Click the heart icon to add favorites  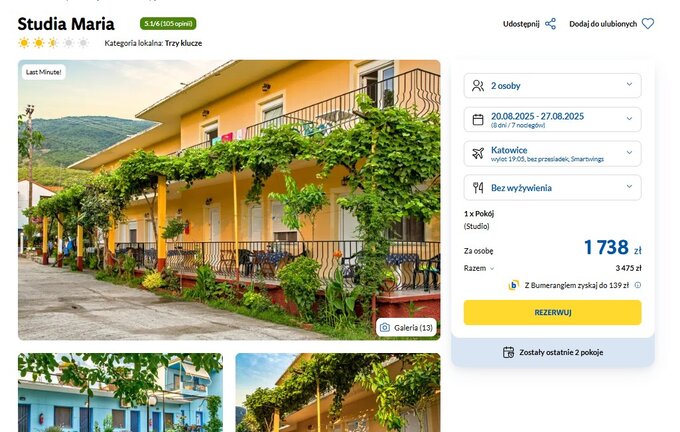[x=647, y=24]
